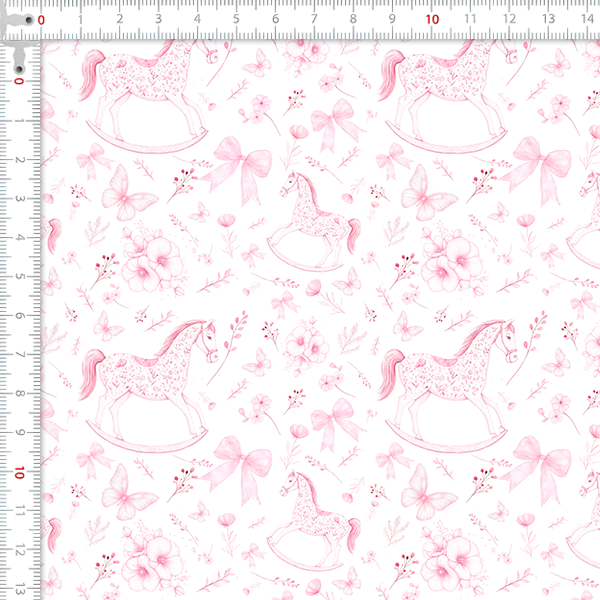The height and width of the screenshot is (600, 600).
Task: Select the number 14 on the horizontal ruler
Action: pyautogui.click(x=587, y=19)
